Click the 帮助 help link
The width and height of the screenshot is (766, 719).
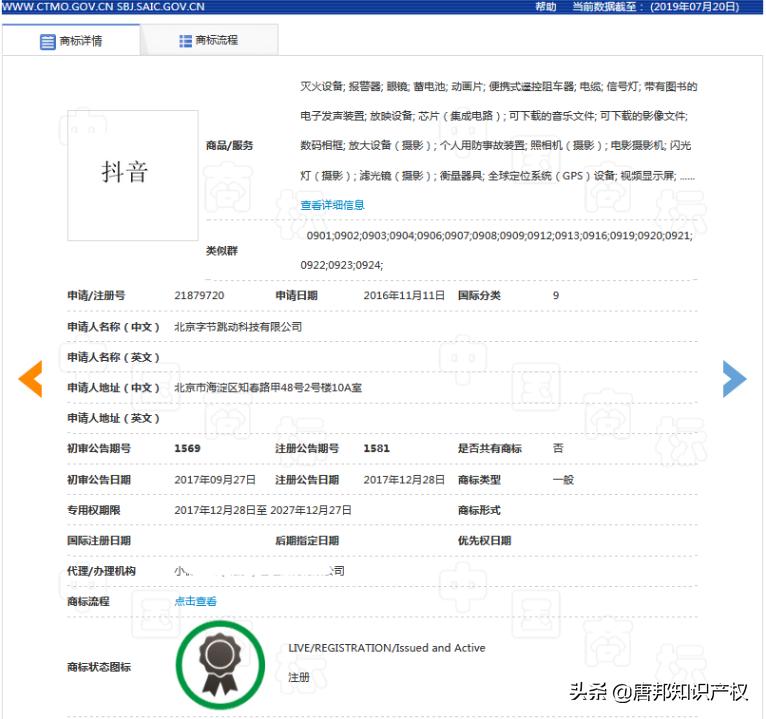[x=546, y=7]
